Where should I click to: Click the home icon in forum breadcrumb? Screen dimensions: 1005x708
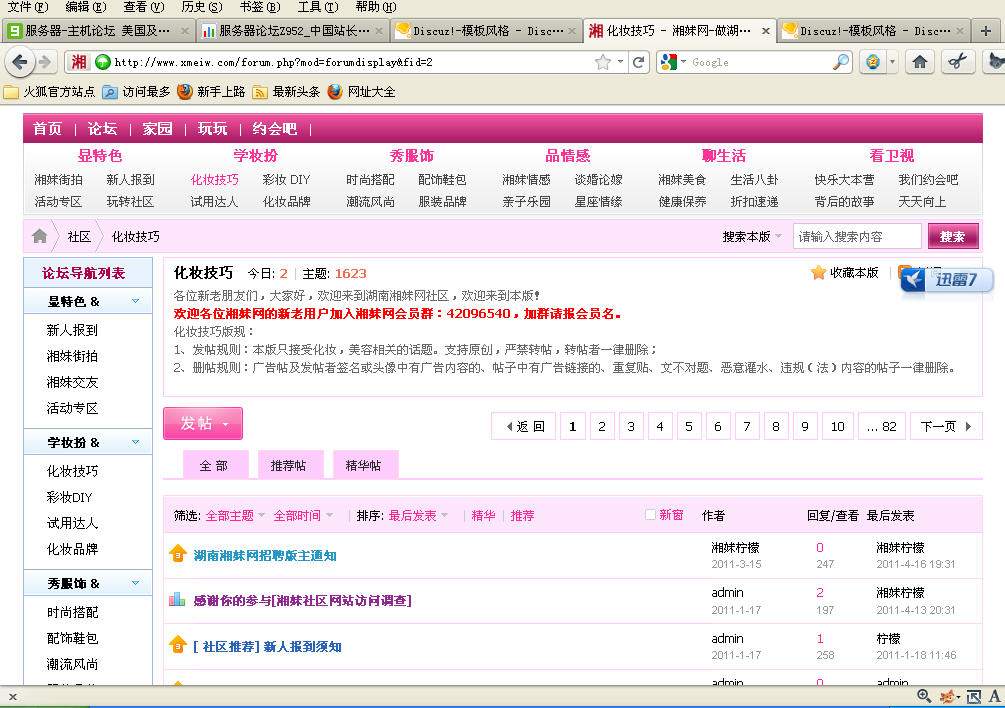(x=40, y=236)
